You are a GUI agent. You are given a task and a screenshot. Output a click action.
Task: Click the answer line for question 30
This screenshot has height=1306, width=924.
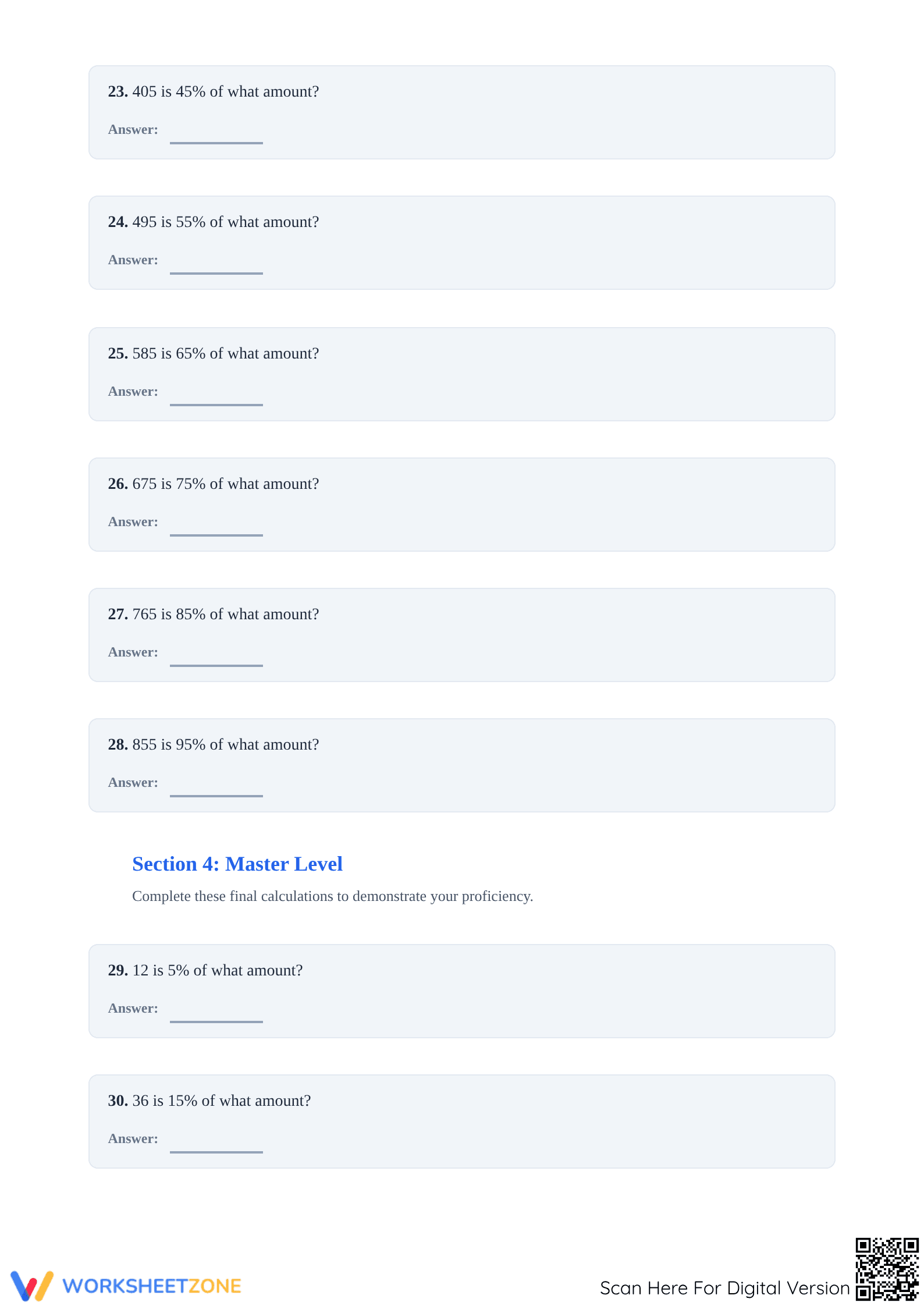[216, 1152]
